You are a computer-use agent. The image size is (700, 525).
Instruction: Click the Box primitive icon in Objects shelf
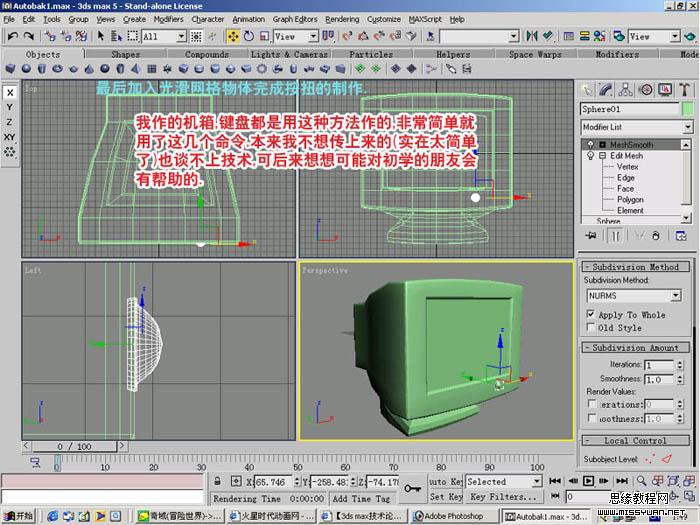point(10,69)
